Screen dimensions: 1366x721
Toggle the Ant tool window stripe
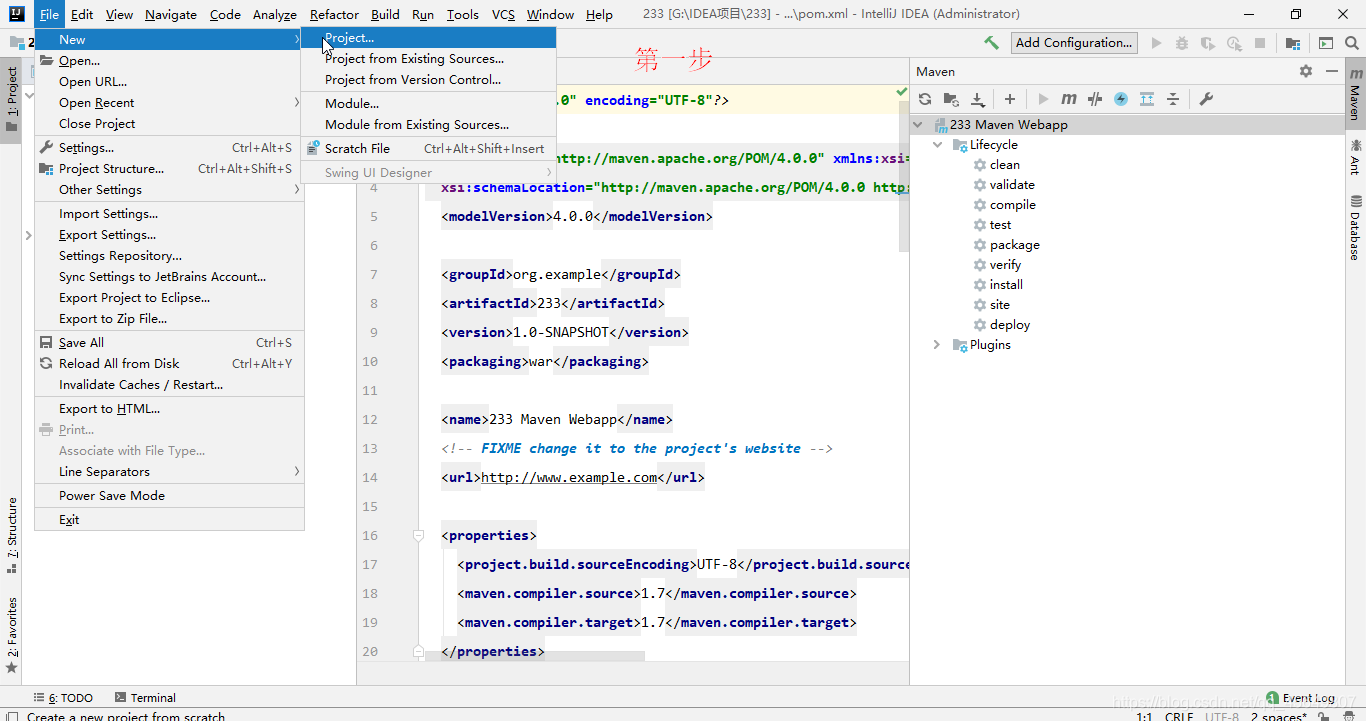coord(1355,157)
